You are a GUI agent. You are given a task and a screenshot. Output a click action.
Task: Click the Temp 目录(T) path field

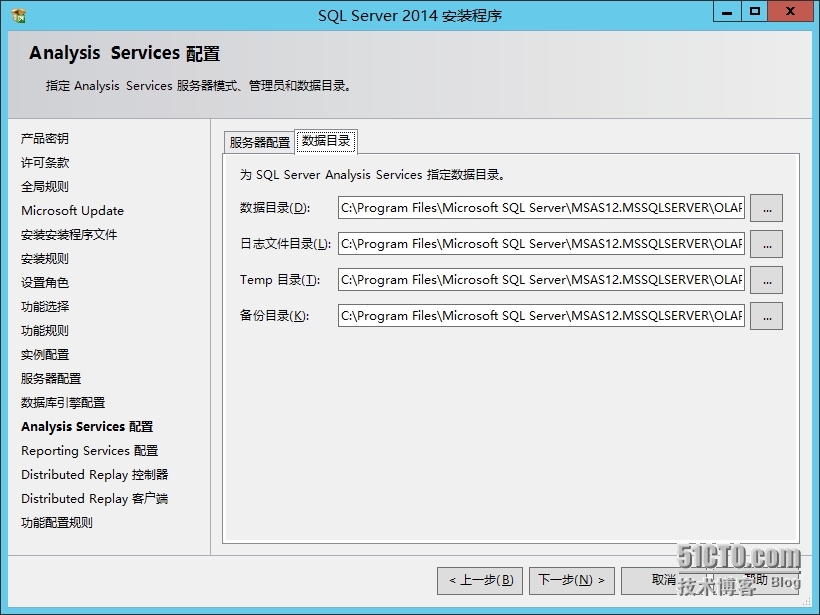click(541, 280)
